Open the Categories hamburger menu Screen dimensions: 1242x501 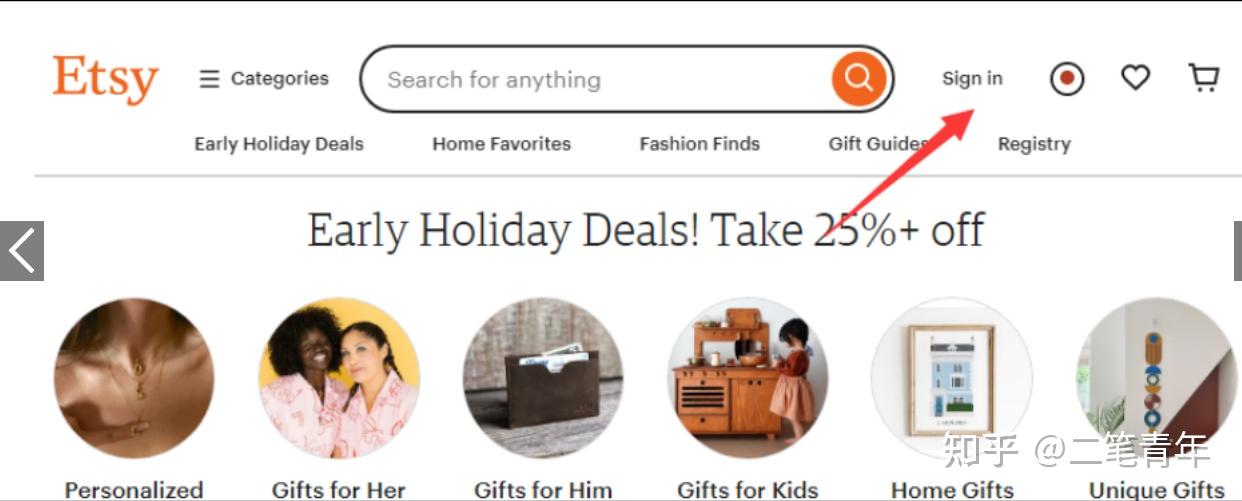(x=264, y=78)
